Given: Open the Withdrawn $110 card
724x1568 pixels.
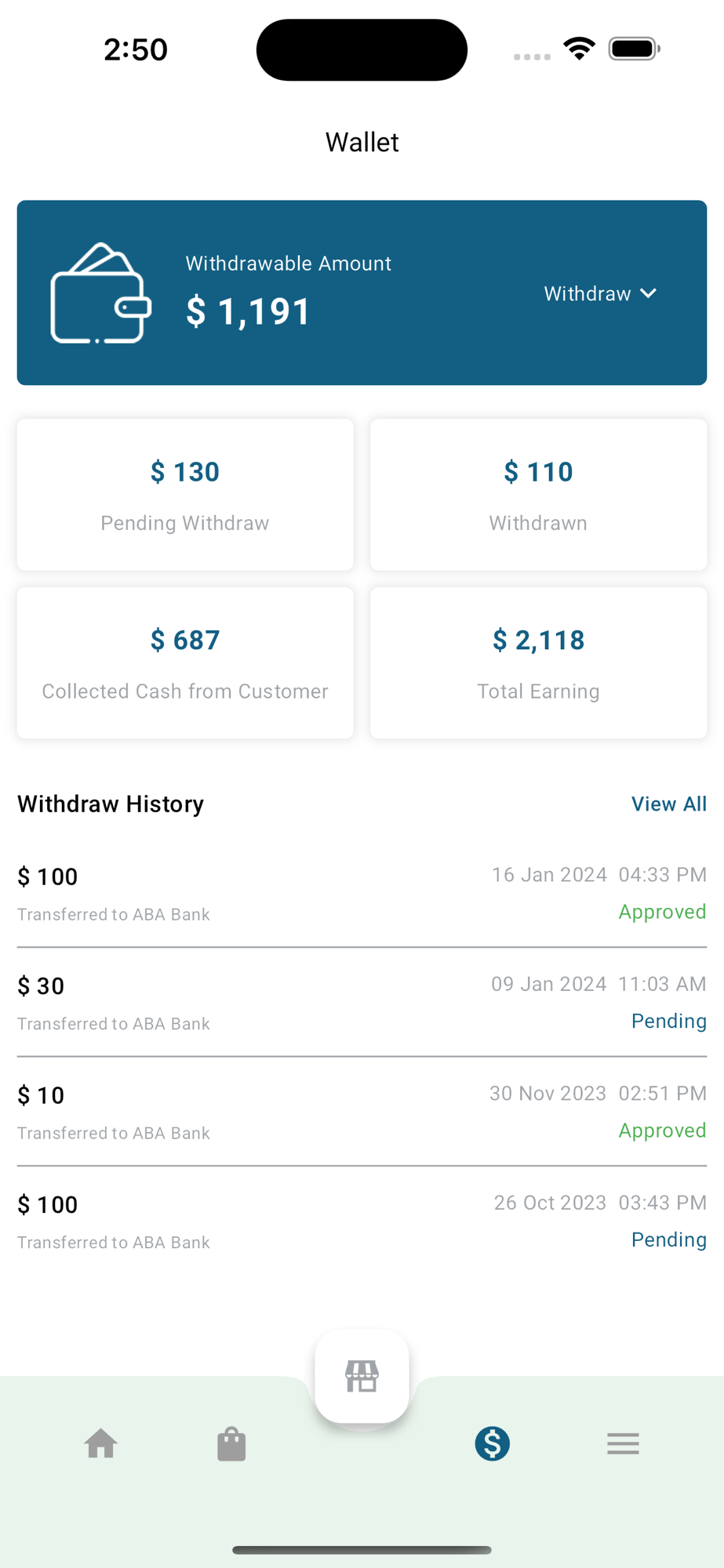Looking at the screenshot, I should tap(538, 495).
